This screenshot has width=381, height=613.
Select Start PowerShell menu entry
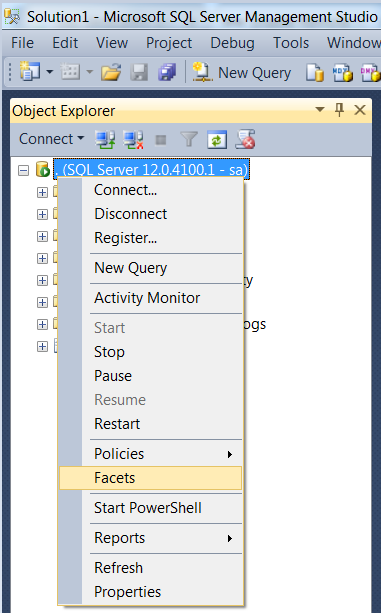(x=150, y=508)
